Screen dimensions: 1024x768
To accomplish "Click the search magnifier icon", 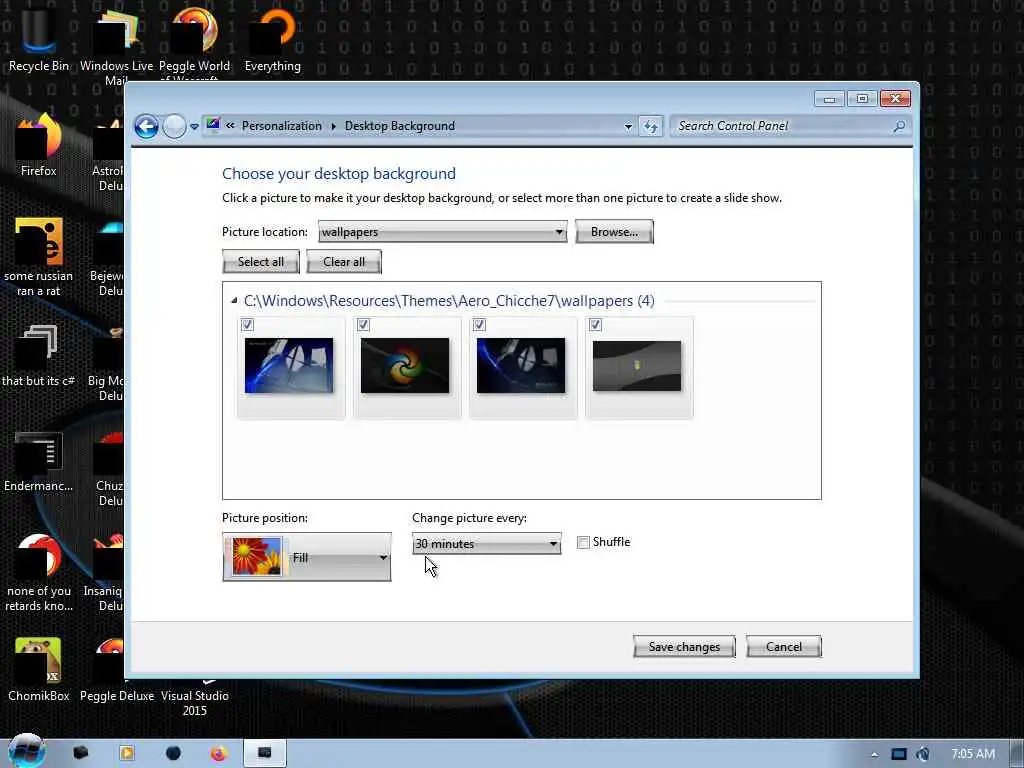I will [x=899, y=126].
